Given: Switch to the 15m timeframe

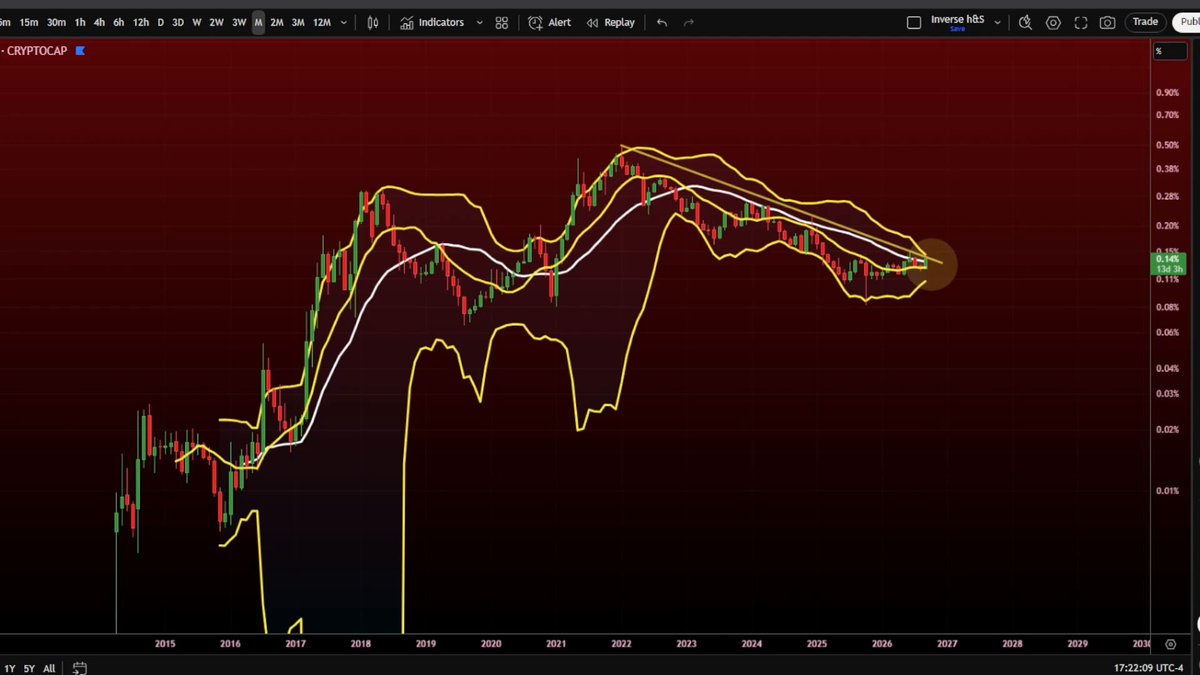Looking at the screenshot, I should [30, 22].
